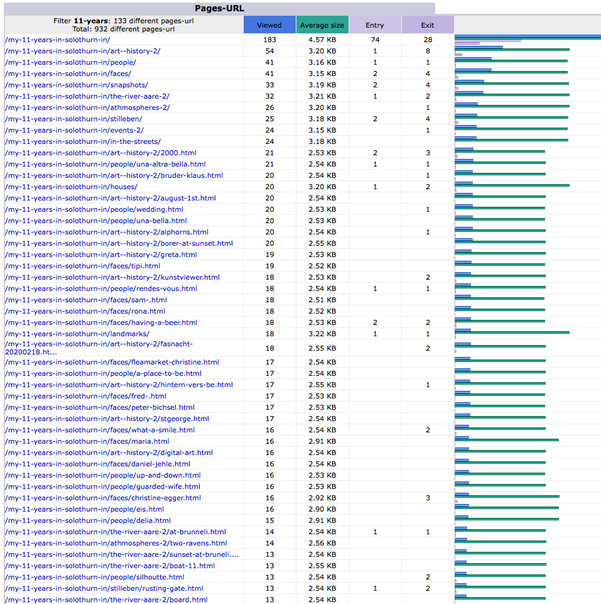
Task: Open the faces/tipi.html link
Action: [x=82, y=266]
